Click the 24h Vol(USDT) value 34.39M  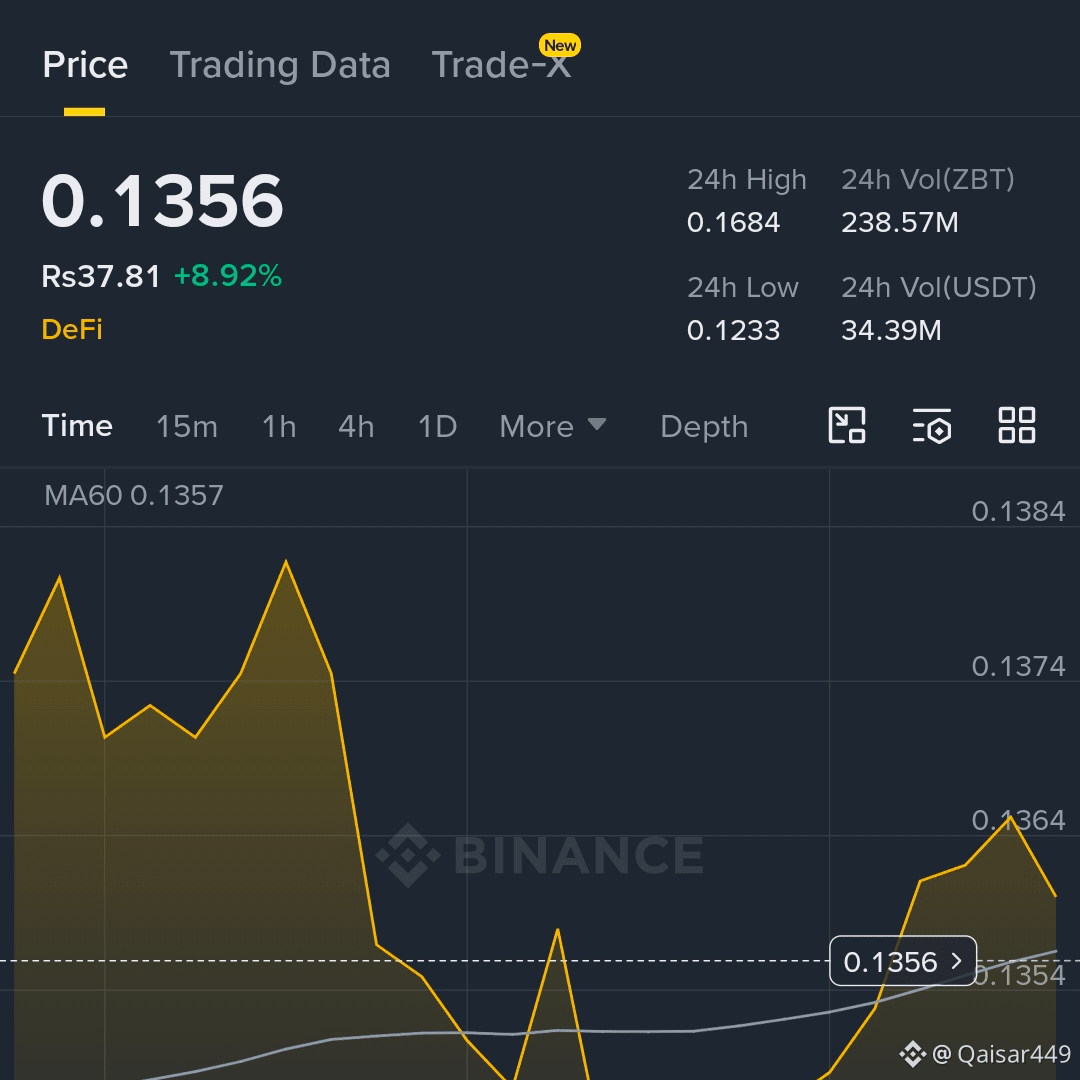[891, 331]
